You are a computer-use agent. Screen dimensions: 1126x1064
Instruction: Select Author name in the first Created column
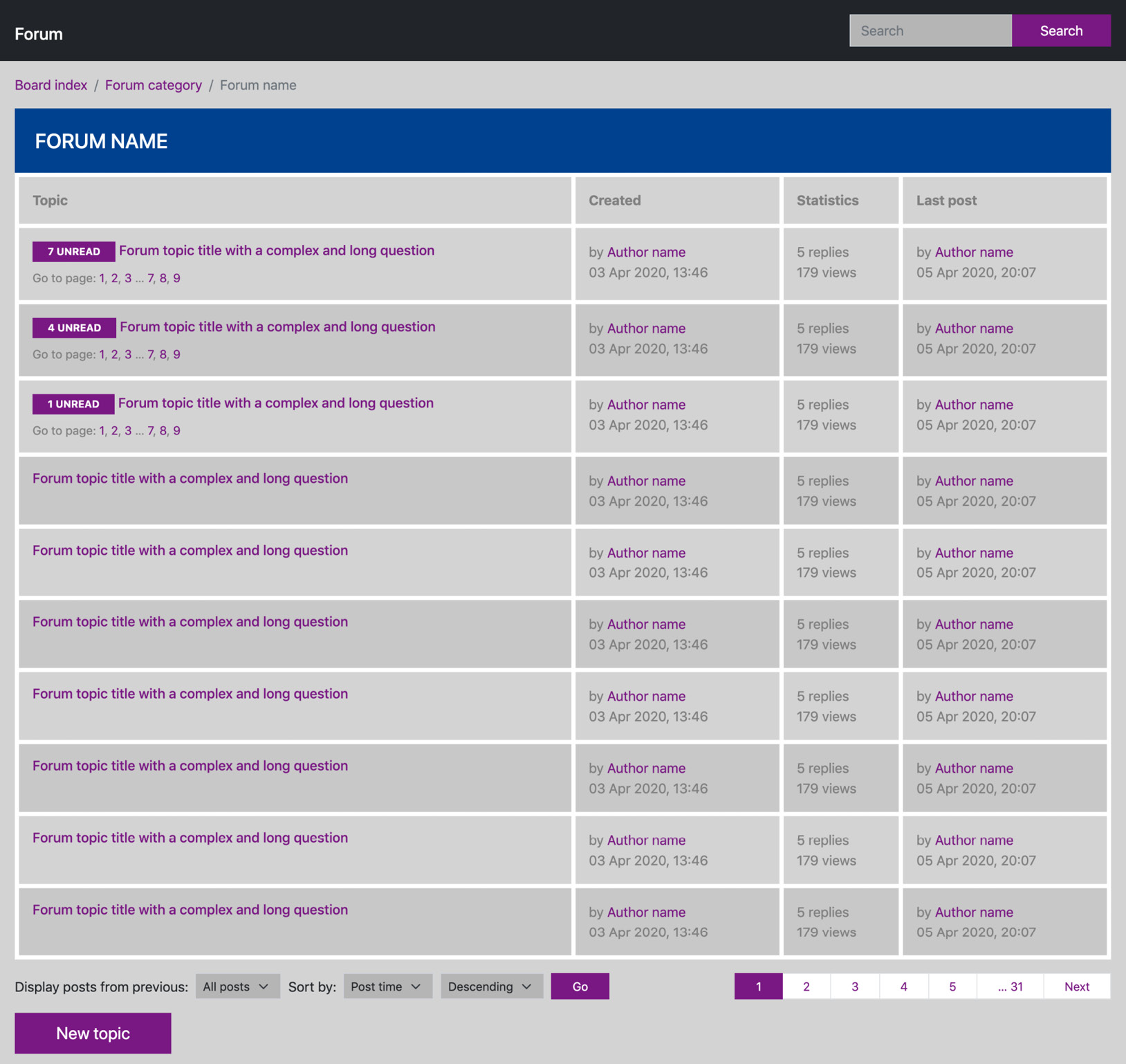(646, 252)
